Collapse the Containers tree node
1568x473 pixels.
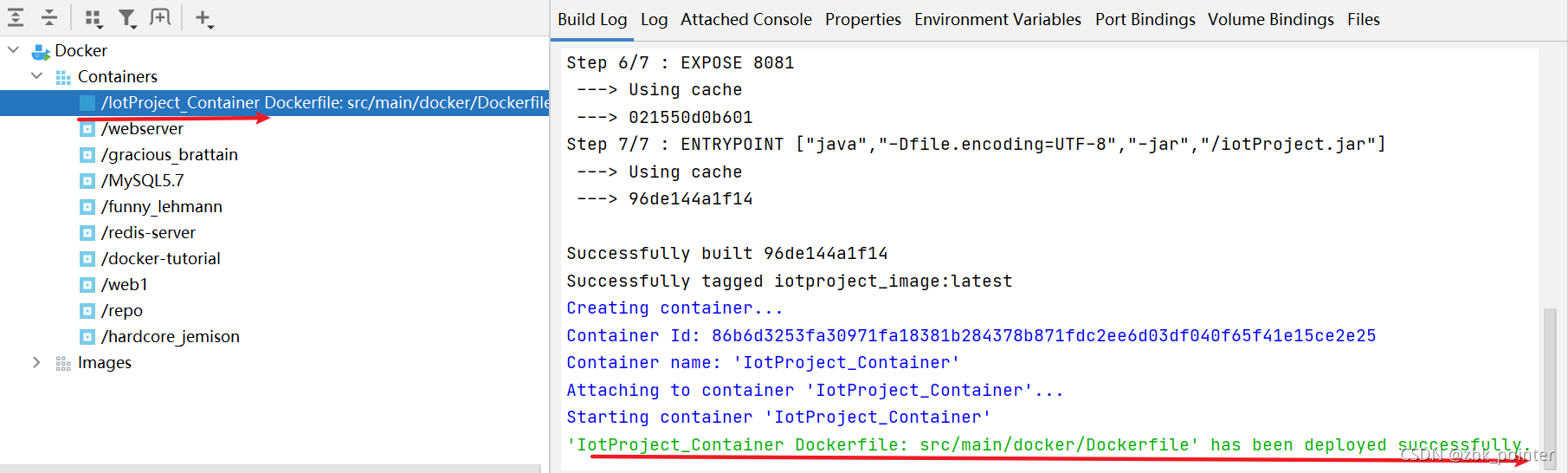click(36, 76)
